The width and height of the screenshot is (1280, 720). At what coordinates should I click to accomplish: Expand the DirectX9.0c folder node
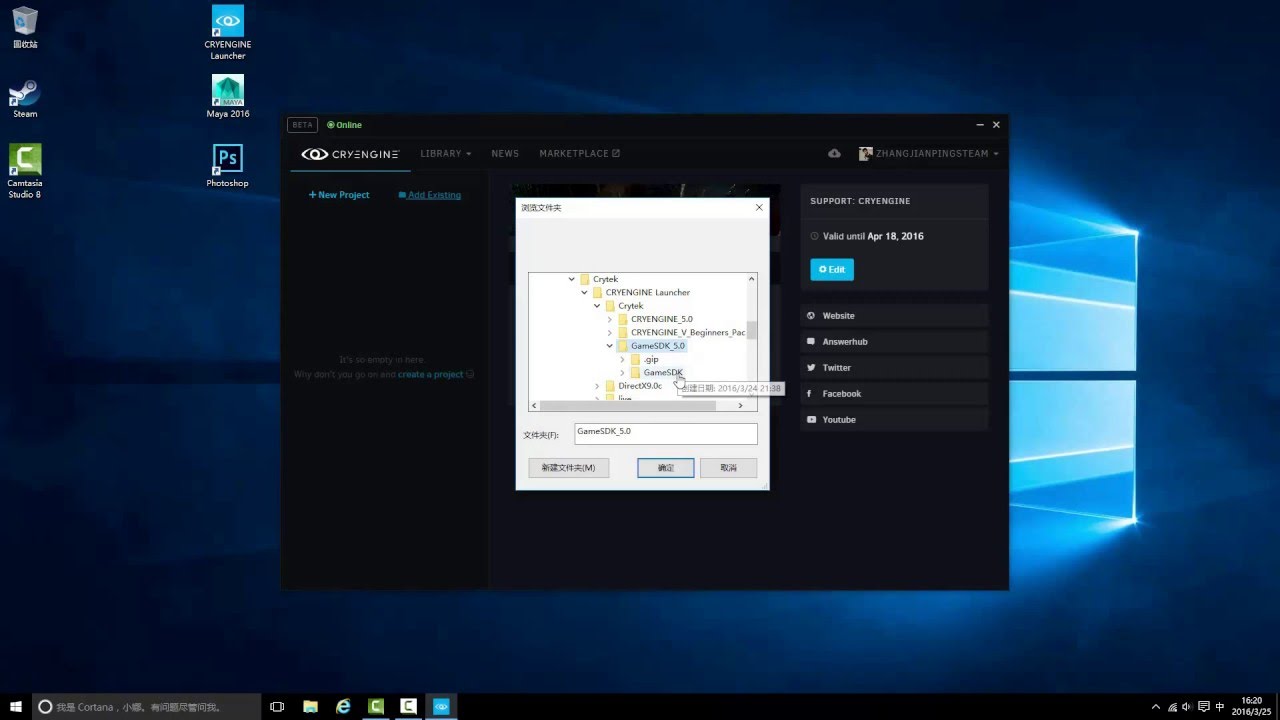pyautogui.click(x=597, y=386)
